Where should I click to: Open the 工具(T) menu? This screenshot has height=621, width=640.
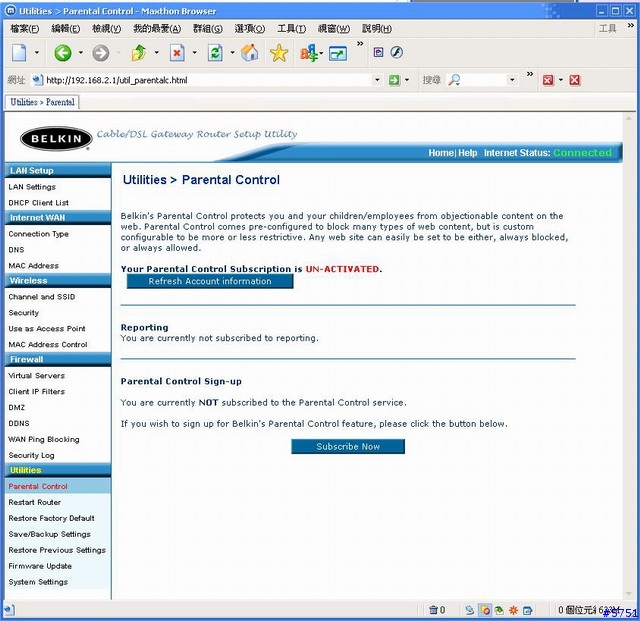[x=291, y=29]
